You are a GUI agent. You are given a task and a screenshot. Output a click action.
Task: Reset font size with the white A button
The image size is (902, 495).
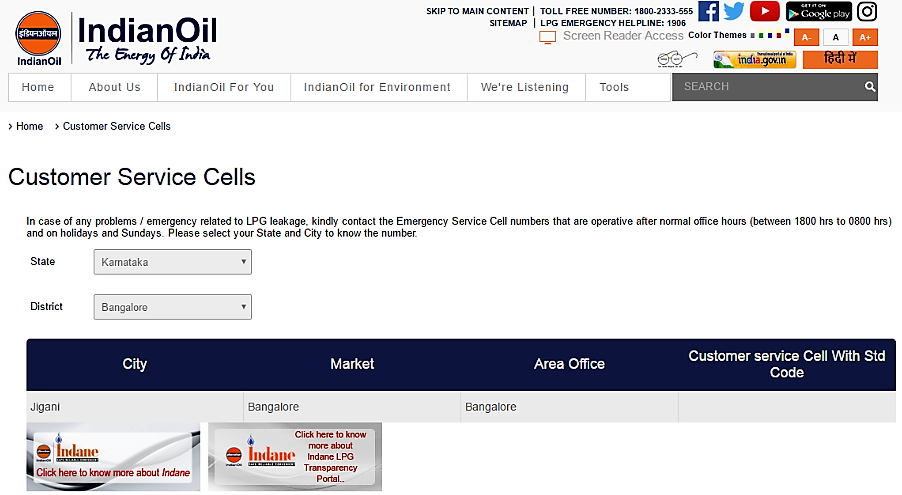pyautogui.click(x=836, y=37)
